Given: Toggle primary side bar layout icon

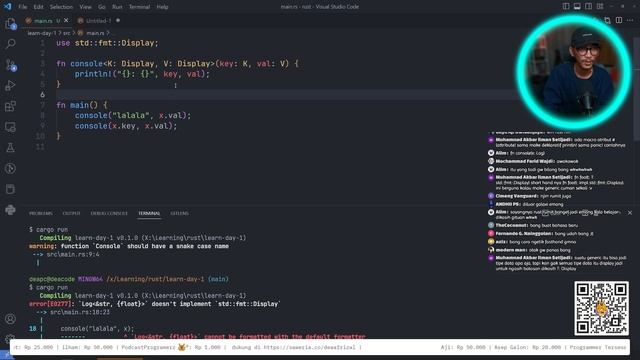Looking at the screenshot, I should click(566, 7).
